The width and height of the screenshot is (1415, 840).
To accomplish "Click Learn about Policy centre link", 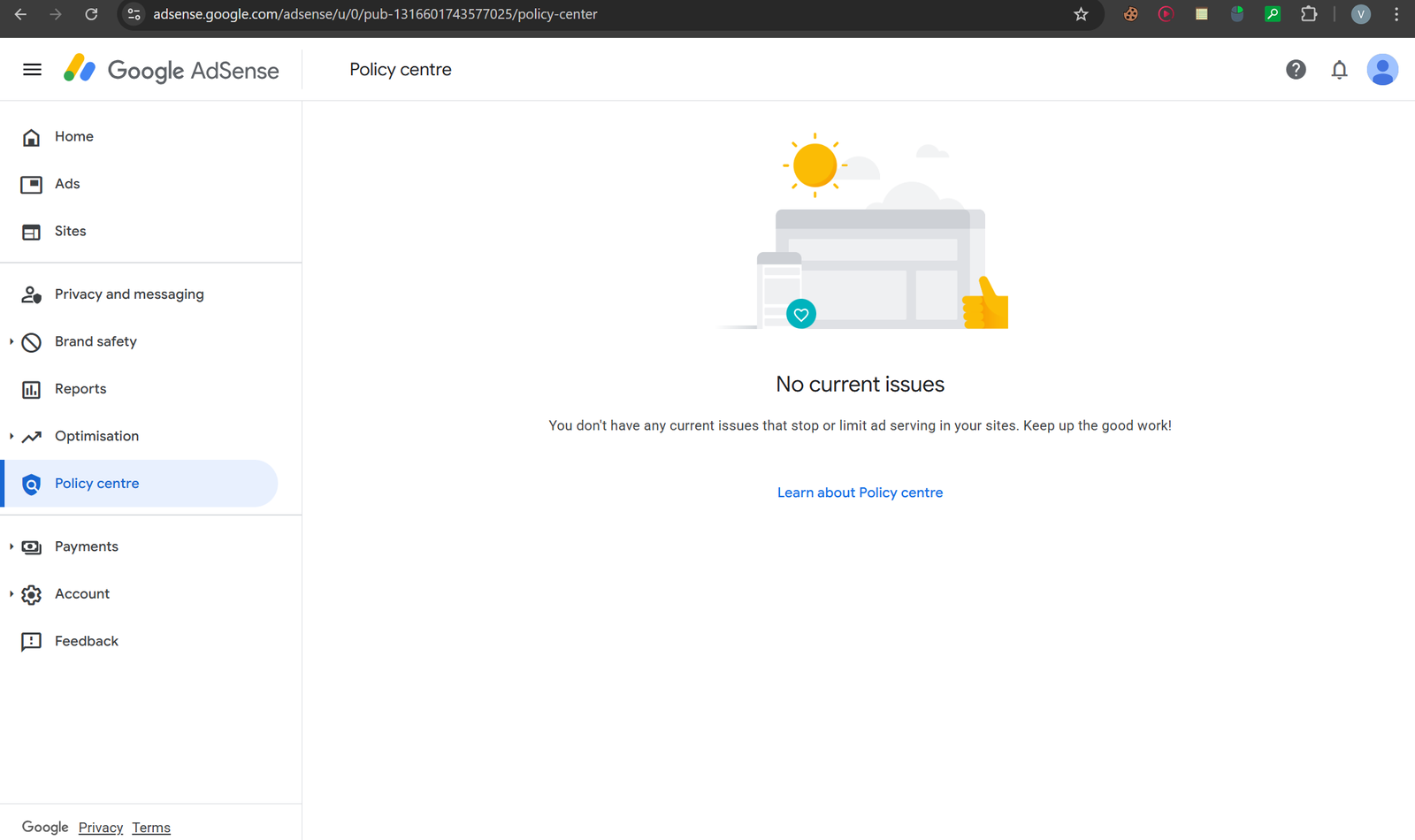I will (x=860, y=493).
